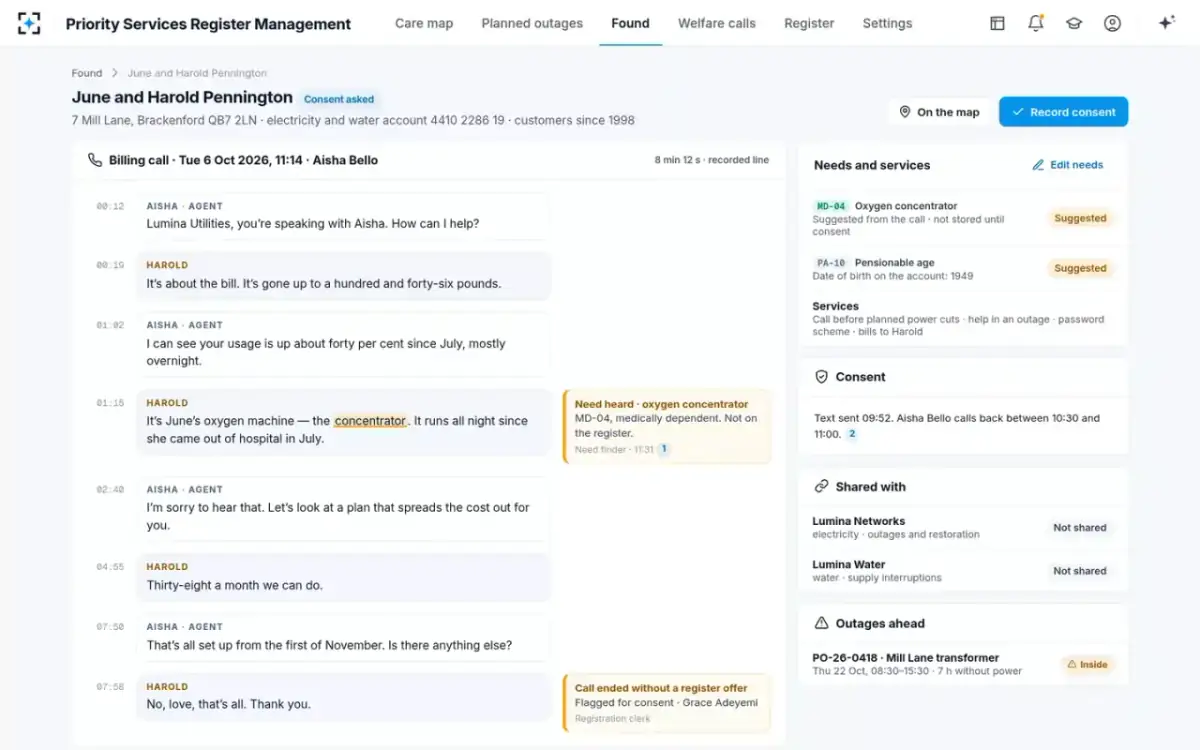Select the Found tab

630,23
